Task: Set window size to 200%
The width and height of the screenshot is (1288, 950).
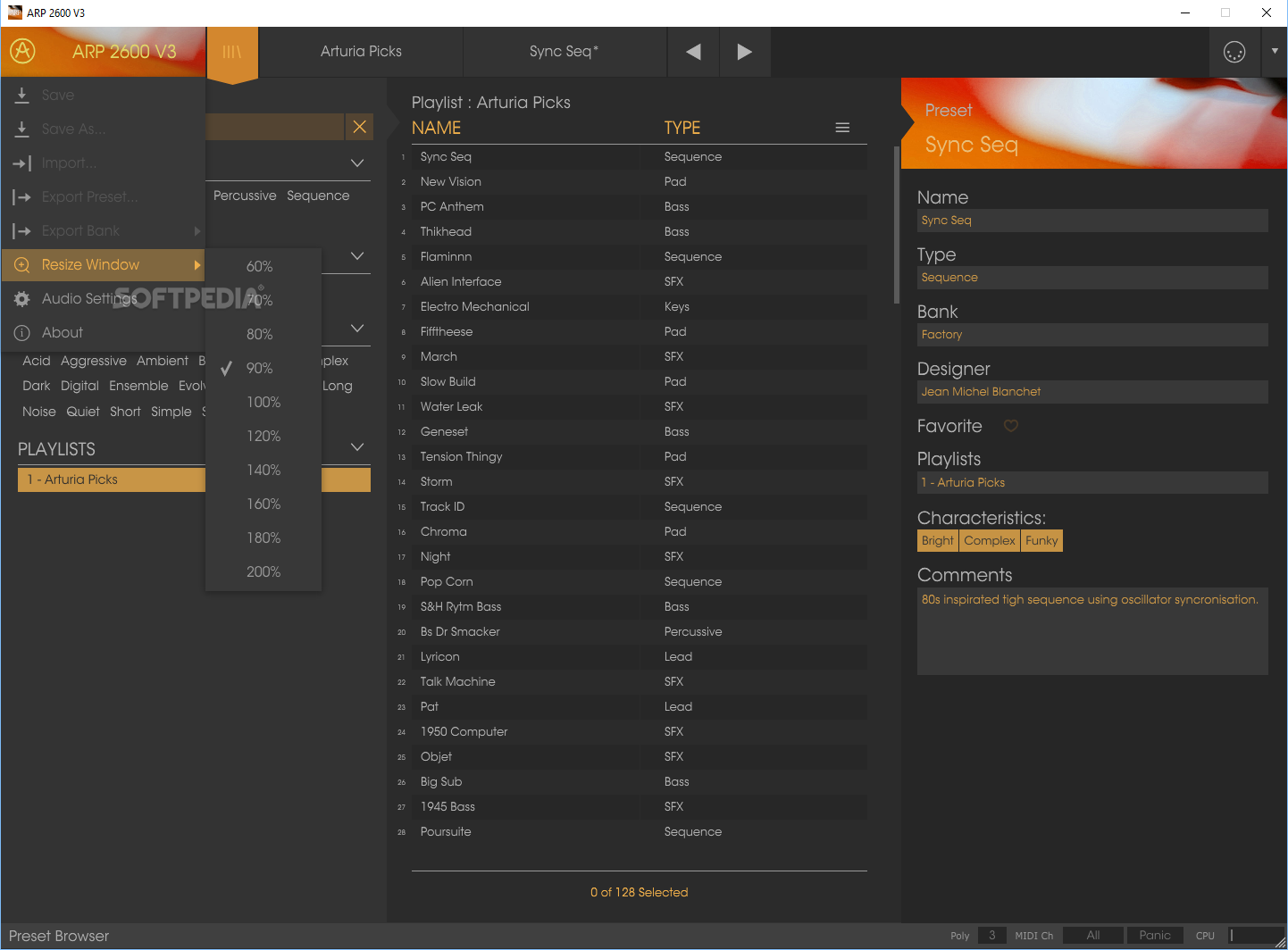Action: tap(263, 571)
